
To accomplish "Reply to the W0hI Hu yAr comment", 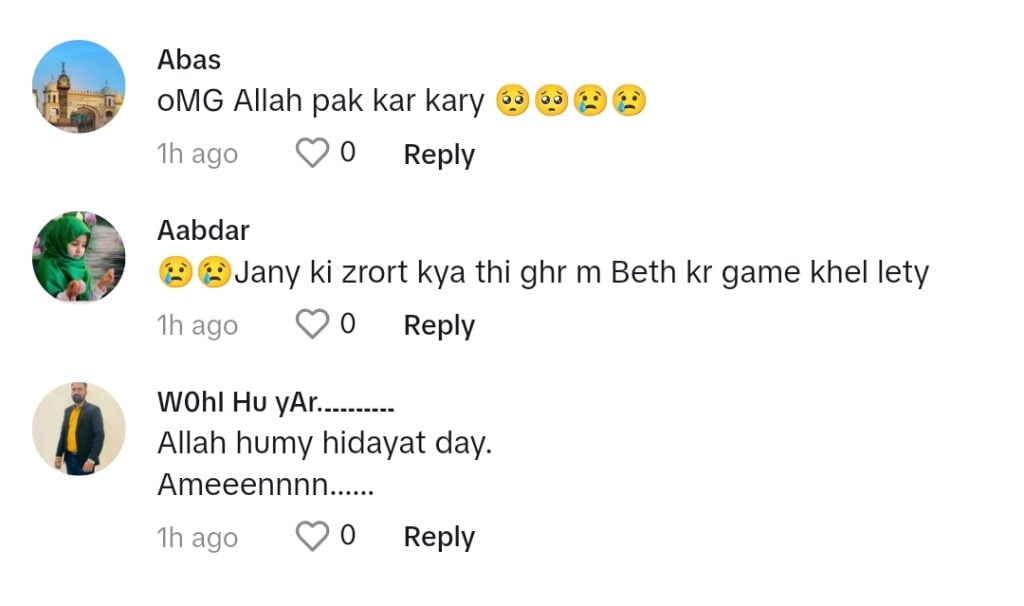I will click(x=438, y=538).
